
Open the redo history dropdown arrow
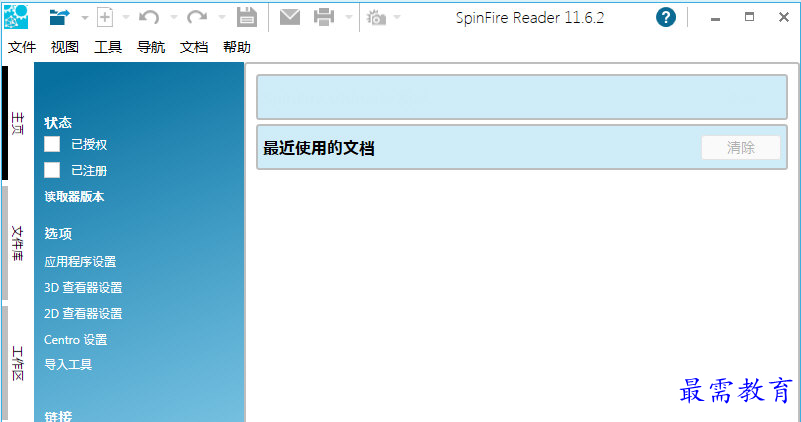tap(222, 18)
